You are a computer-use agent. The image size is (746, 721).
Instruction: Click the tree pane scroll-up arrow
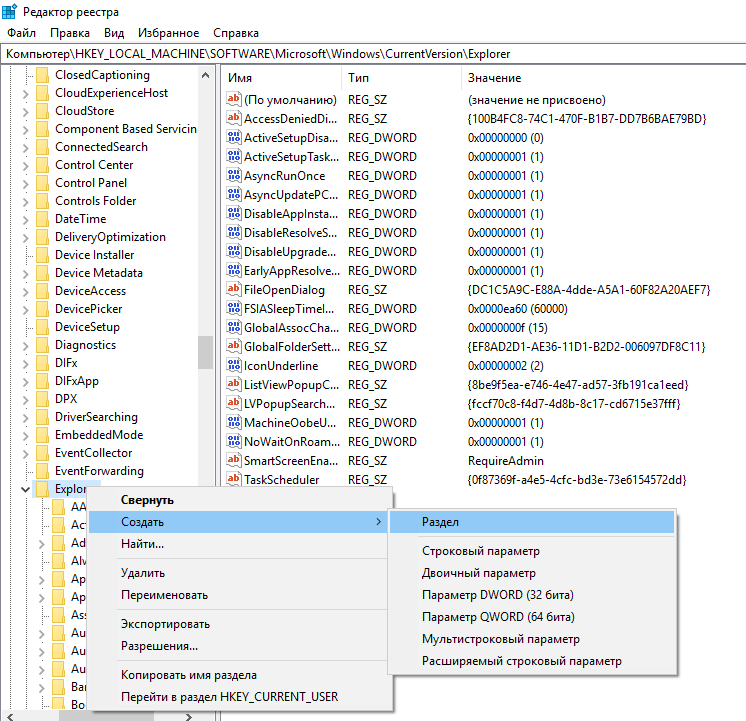(206, 75)
